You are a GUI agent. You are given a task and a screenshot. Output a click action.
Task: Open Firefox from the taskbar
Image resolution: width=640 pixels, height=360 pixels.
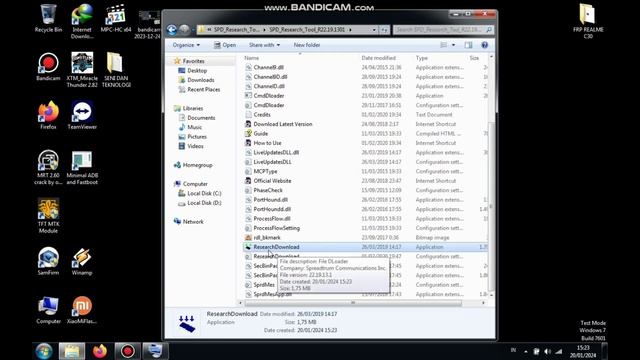100,351
